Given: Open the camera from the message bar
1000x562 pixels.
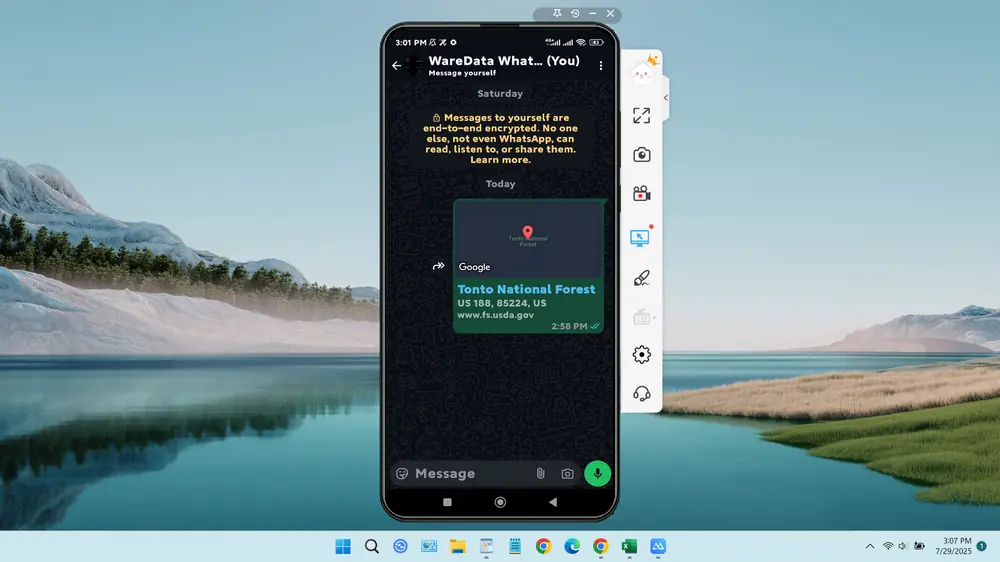Looking at the screenshot, I should click(567, 473).
